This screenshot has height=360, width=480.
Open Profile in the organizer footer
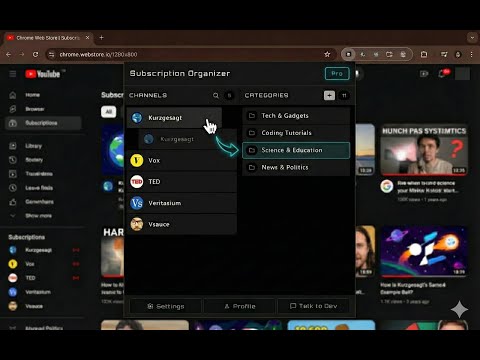coord(240,306)
